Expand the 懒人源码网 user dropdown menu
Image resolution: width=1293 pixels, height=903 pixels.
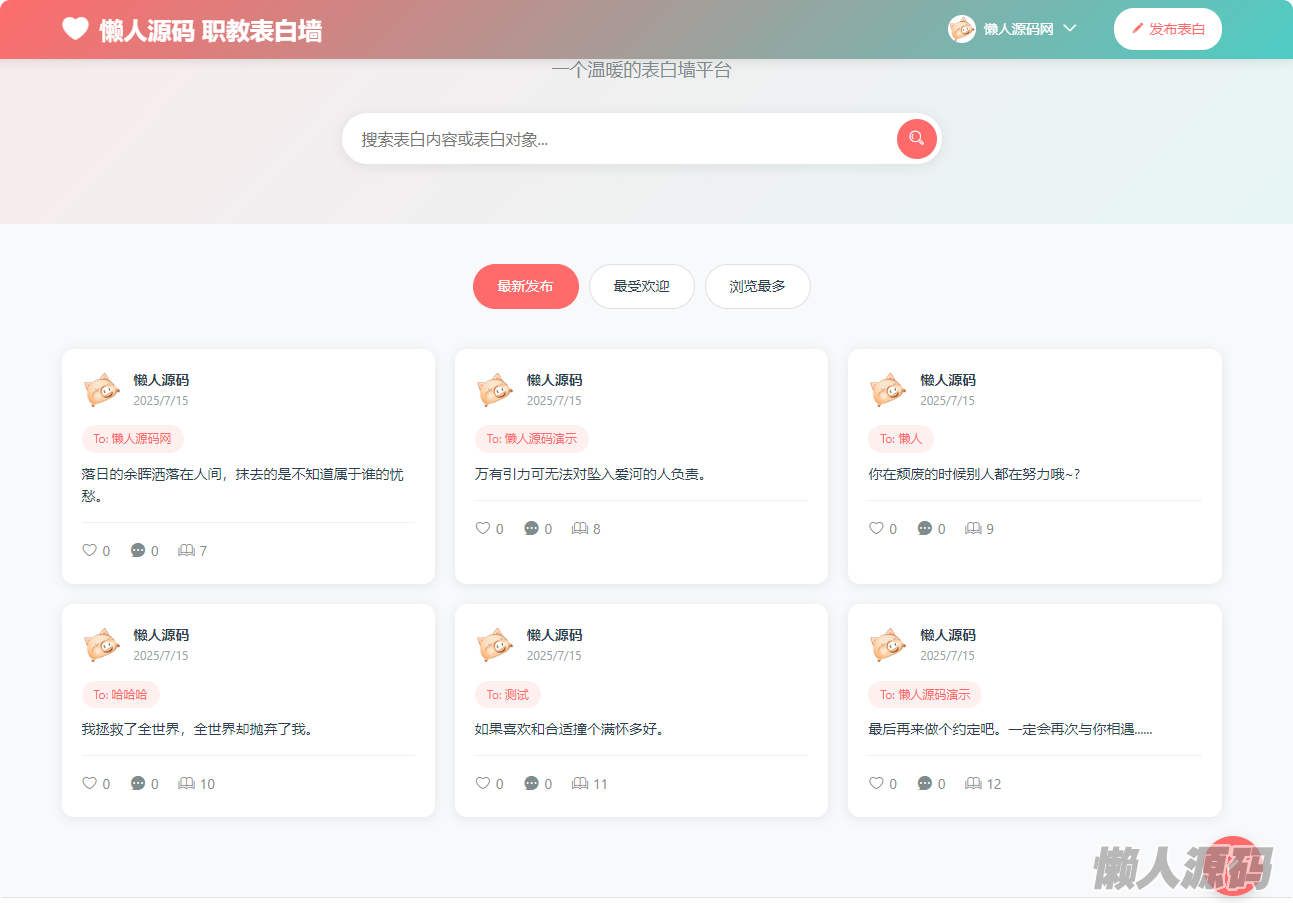tap(1070, 29)
